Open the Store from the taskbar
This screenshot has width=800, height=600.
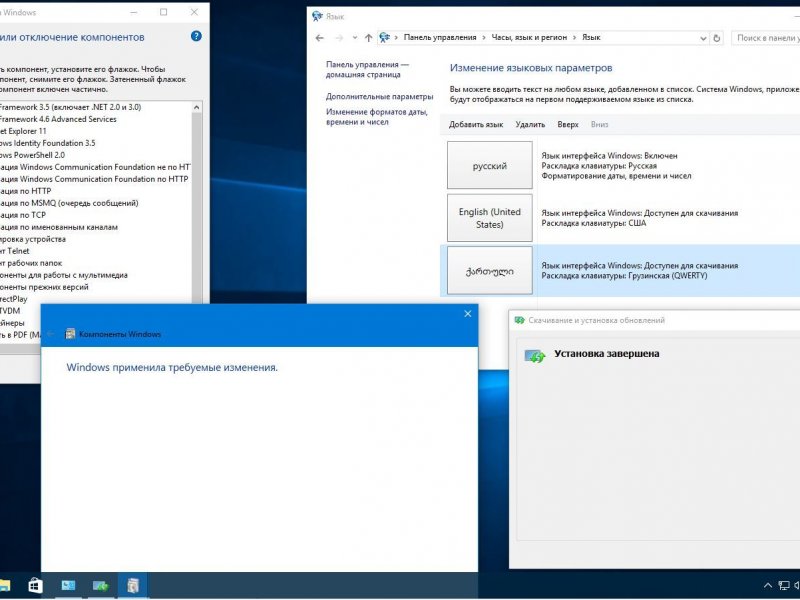pyautogui.click(x=35, y=586)
